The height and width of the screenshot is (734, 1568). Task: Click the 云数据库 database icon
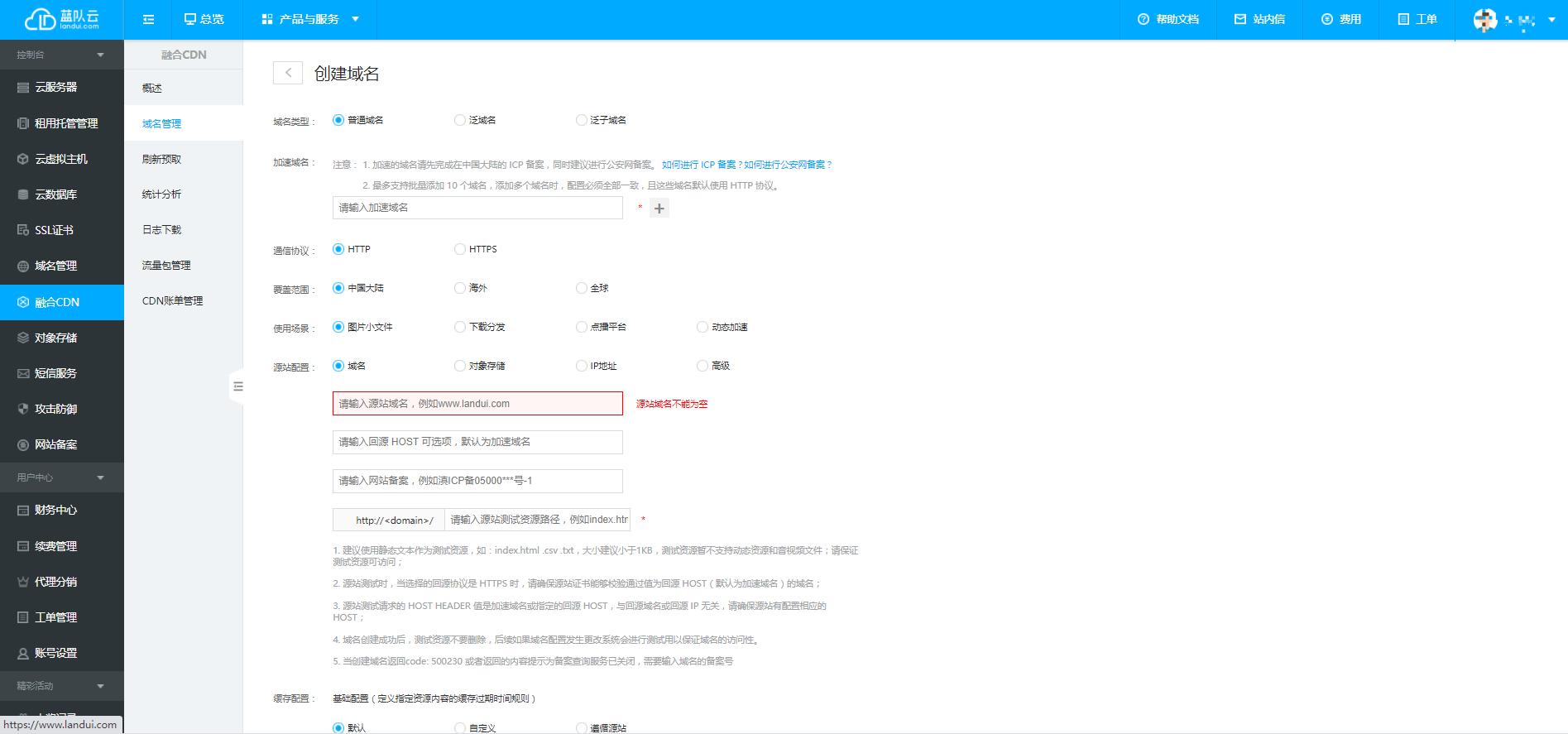pyautogui.click(x=23, y=194)
